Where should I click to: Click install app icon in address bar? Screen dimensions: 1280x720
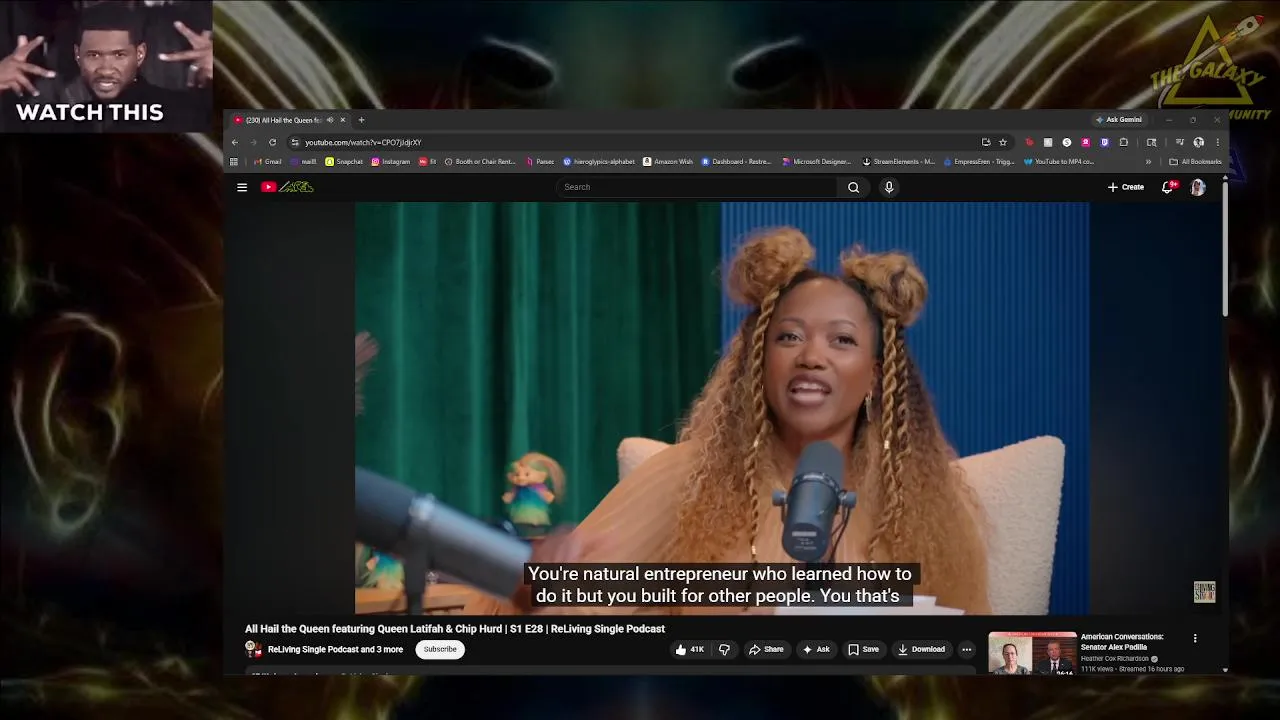(x=986, y=142)
